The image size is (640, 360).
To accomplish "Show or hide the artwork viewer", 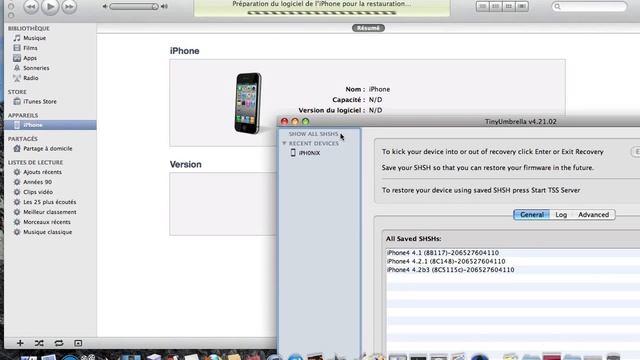I will point(78,343).
